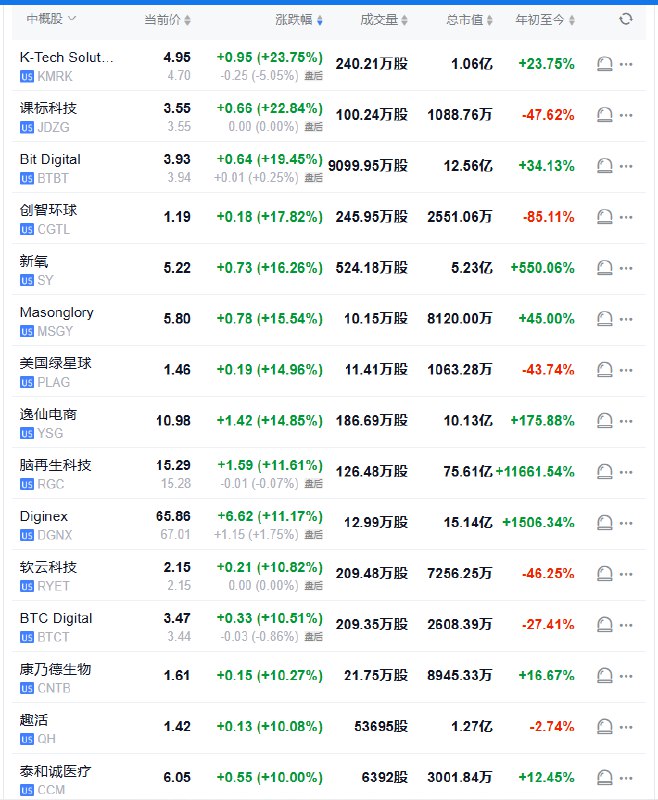Click the RYET ticker symbol
The height and width of the screenshot is (800, 658).
coord(53,586)
